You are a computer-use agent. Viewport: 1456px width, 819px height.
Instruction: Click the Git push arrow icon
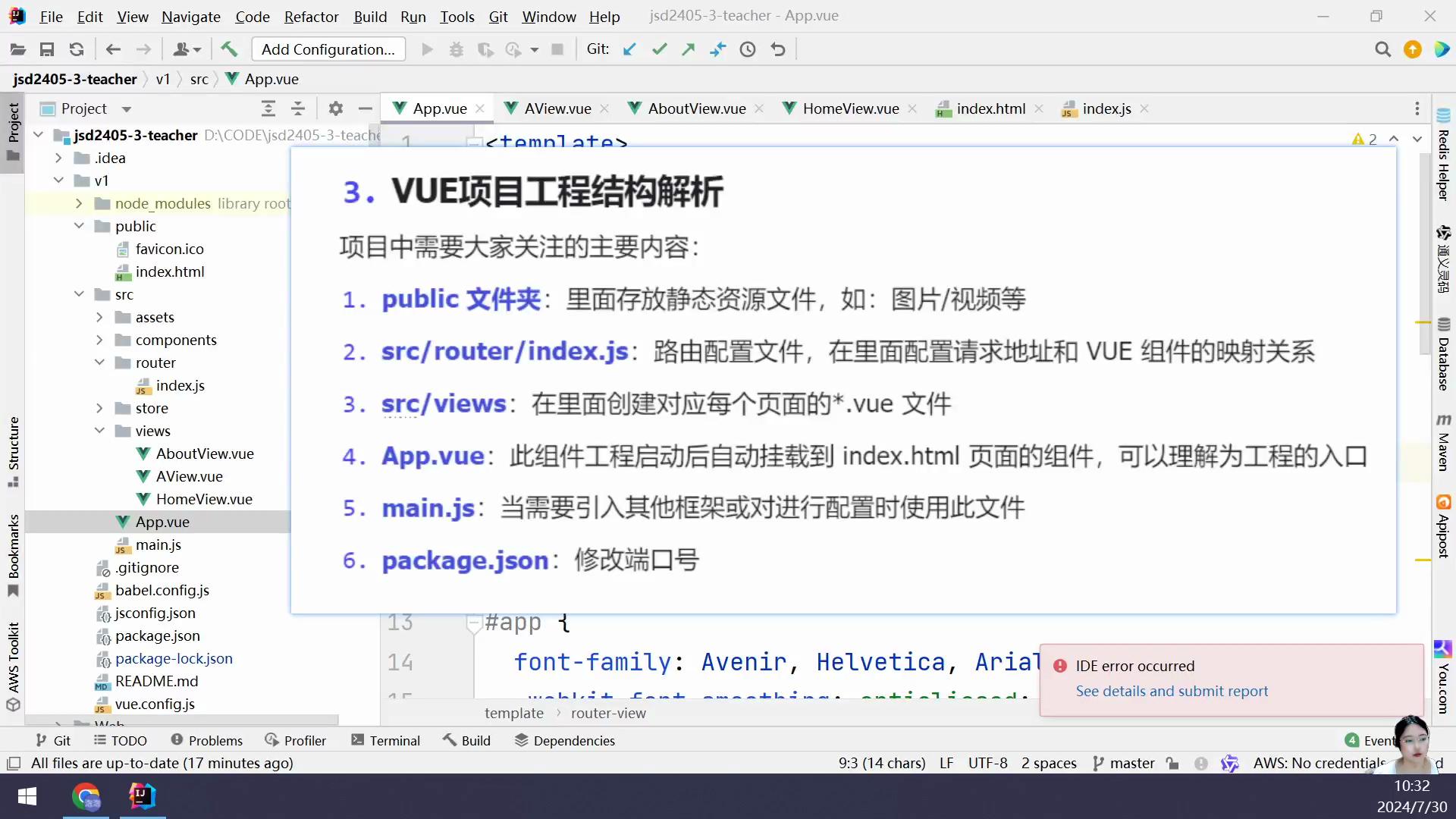tap(689, 49)
